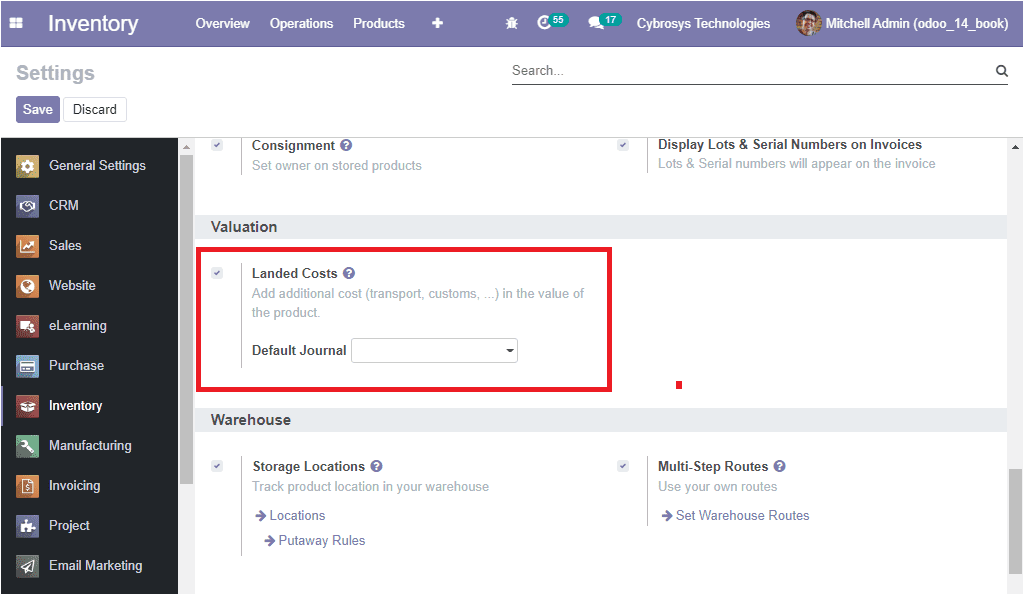Select General Settings gear icon in sidebar

27,166
